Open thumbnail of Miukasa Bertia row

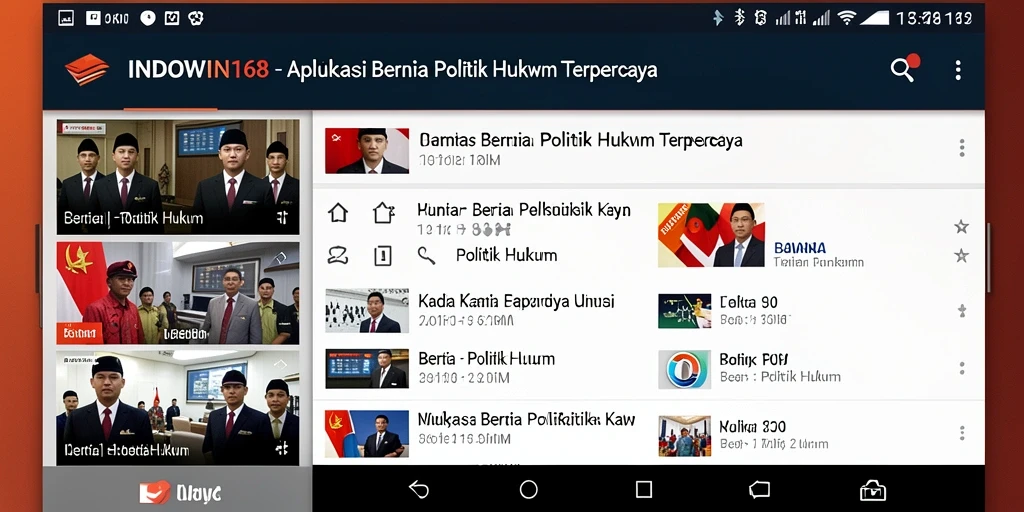(x=367, y=434)
